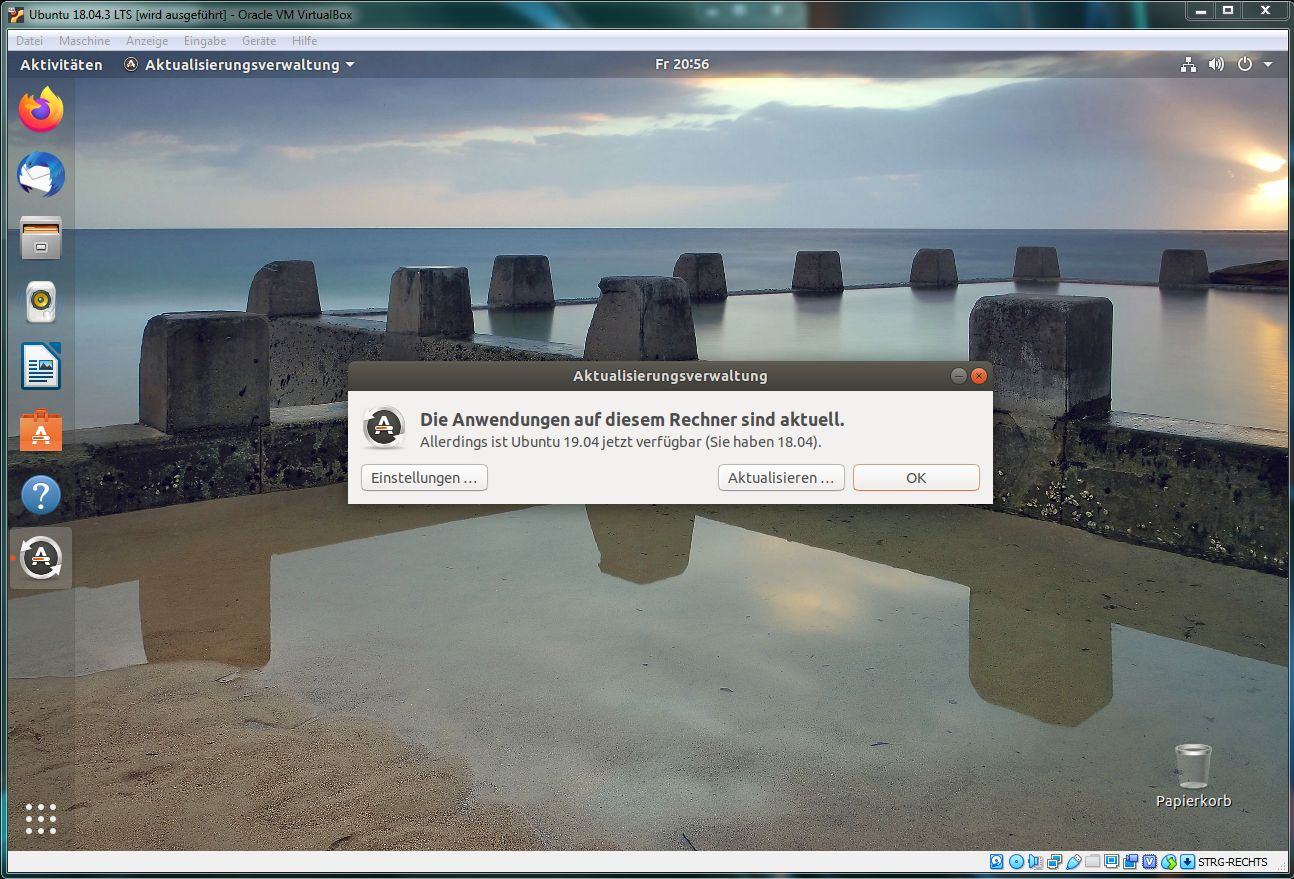The image size is (1294, 879).
Task: Open the Aktualisierungsverwaltung app menu dropdown
Action: (239, 64)
